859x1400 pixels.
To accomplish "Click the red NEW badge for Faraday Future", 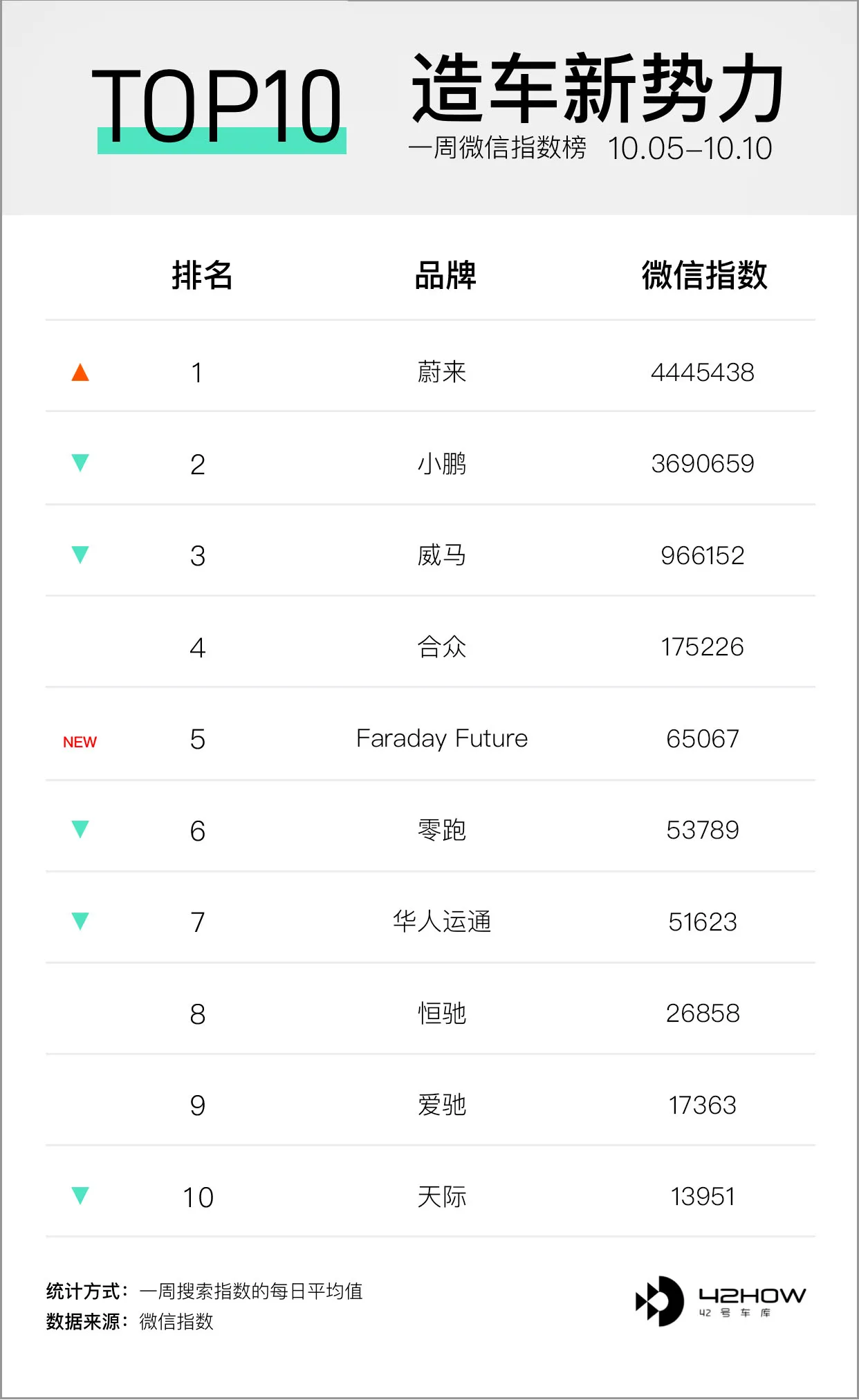I will tap(80, 742).
